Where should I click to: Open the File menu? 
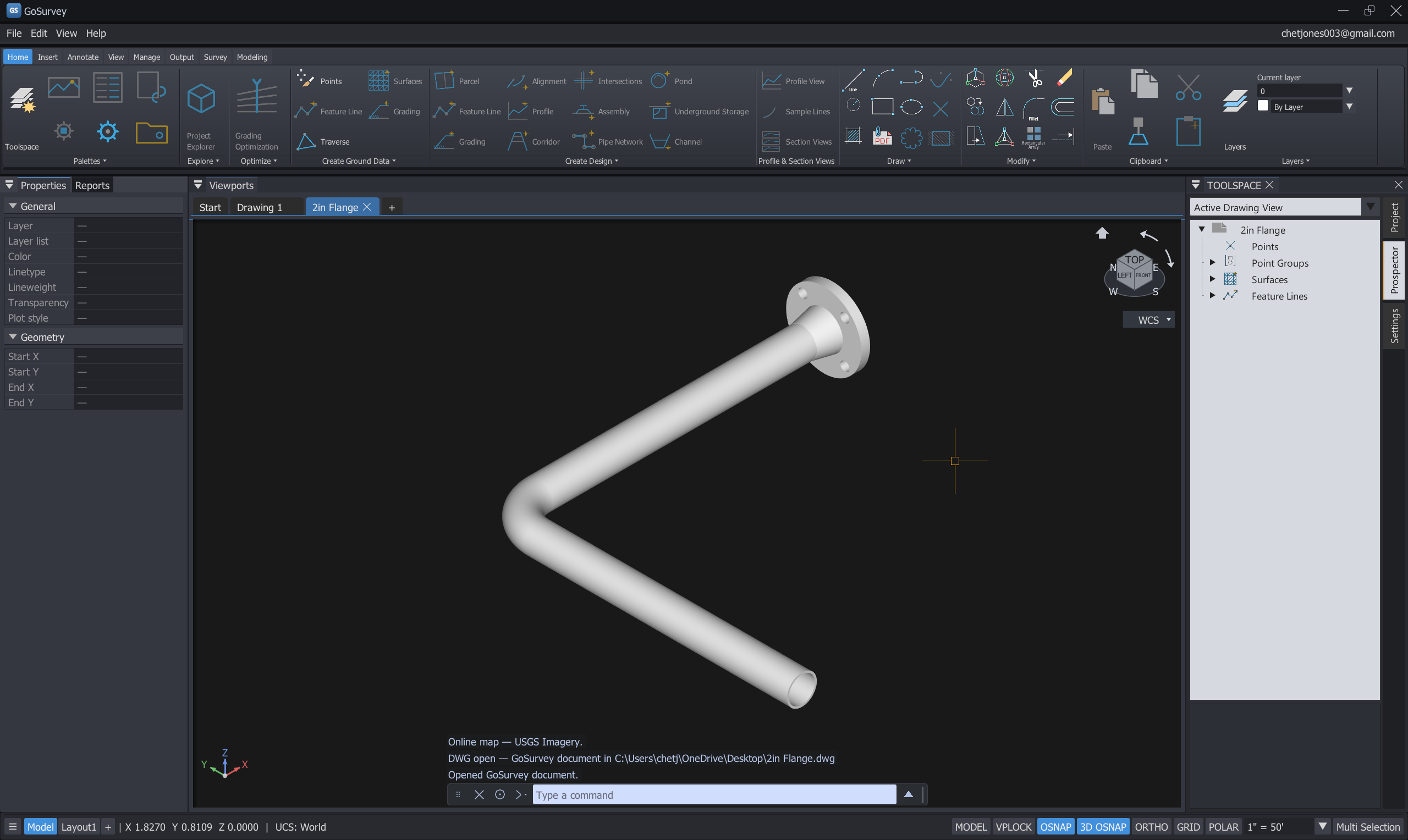[14, 33]
